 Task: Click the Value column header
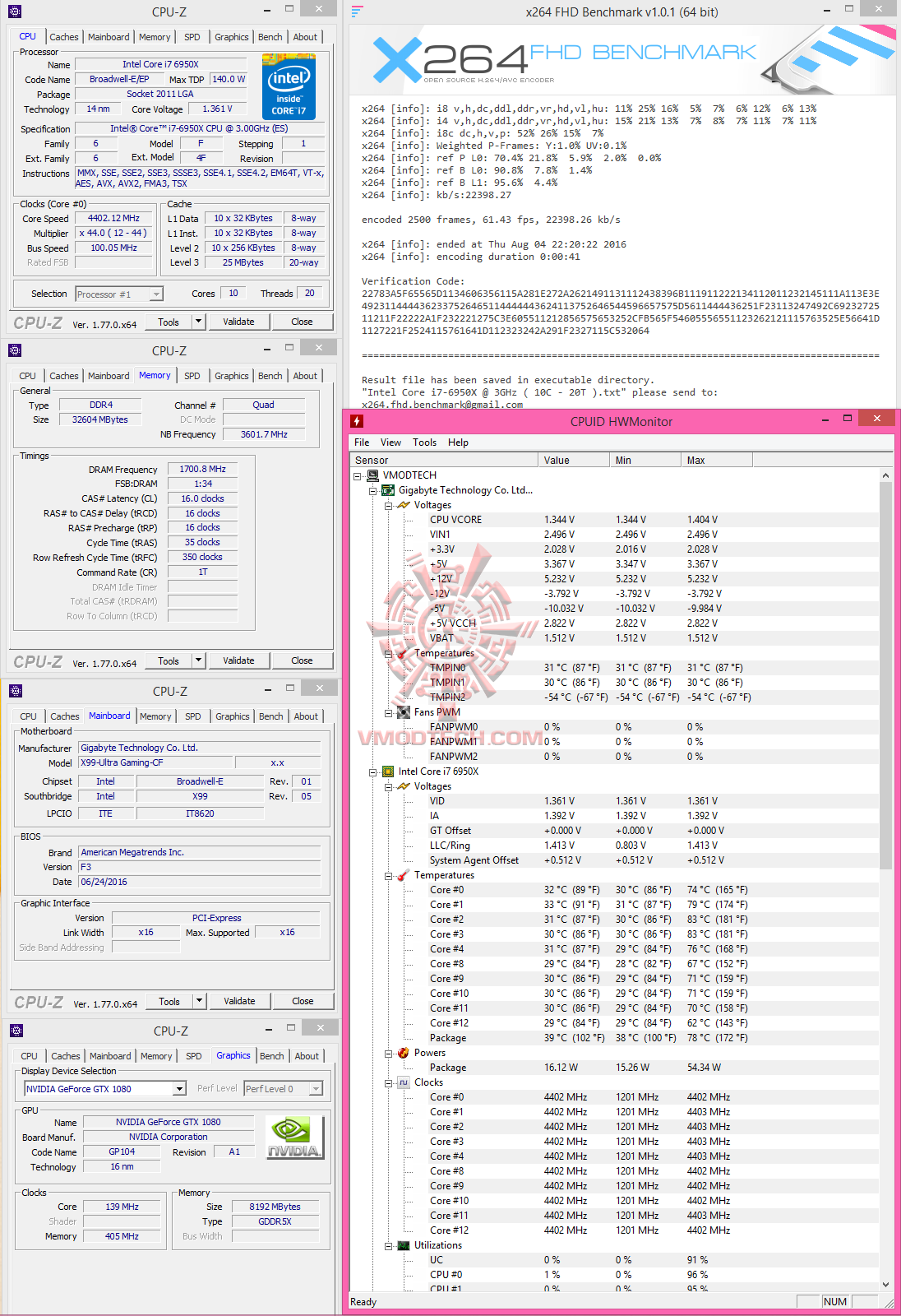click(x=574, y=461)
